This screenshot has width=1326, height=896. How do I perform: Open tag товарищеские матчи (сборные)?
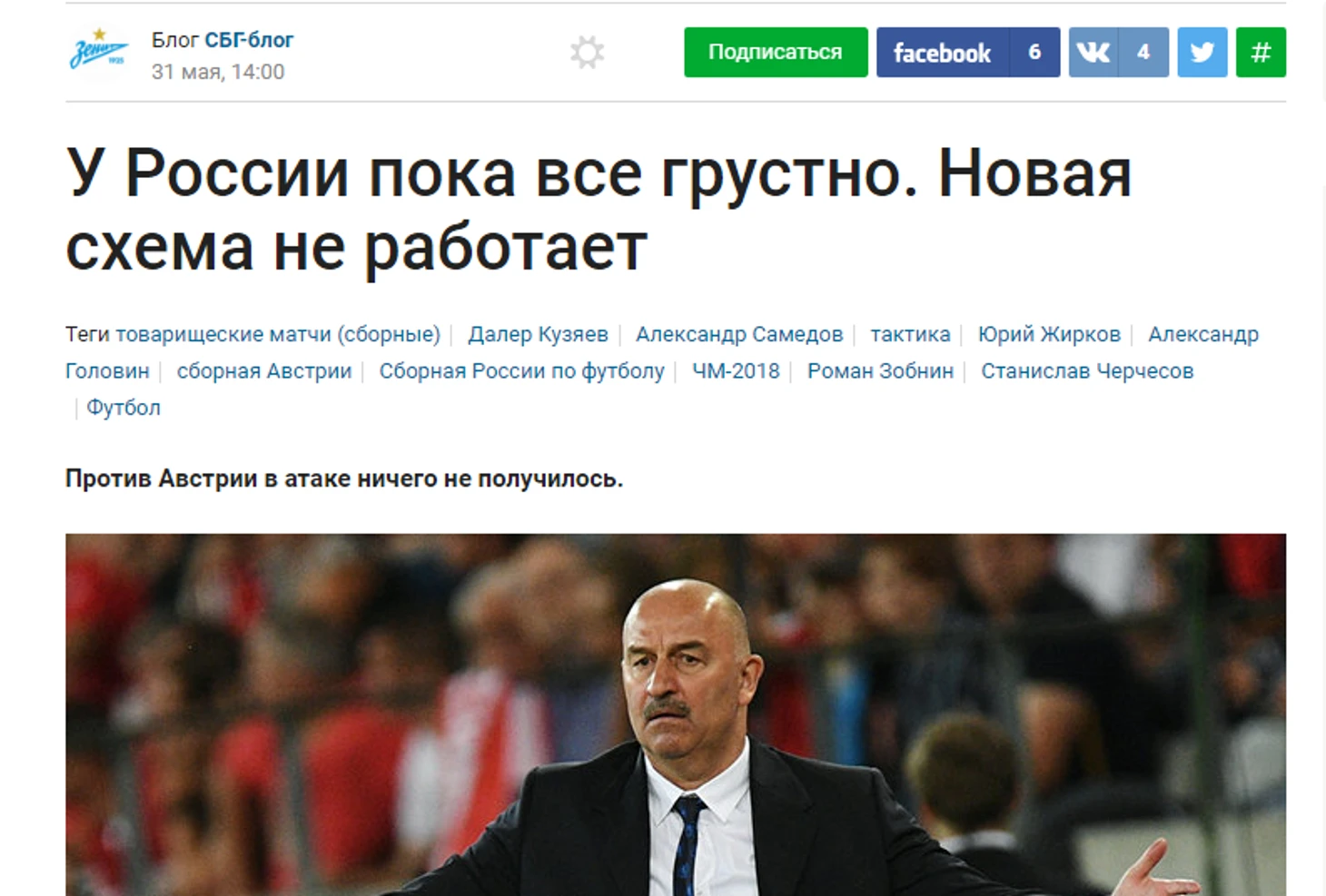click(x=278, y=335)
